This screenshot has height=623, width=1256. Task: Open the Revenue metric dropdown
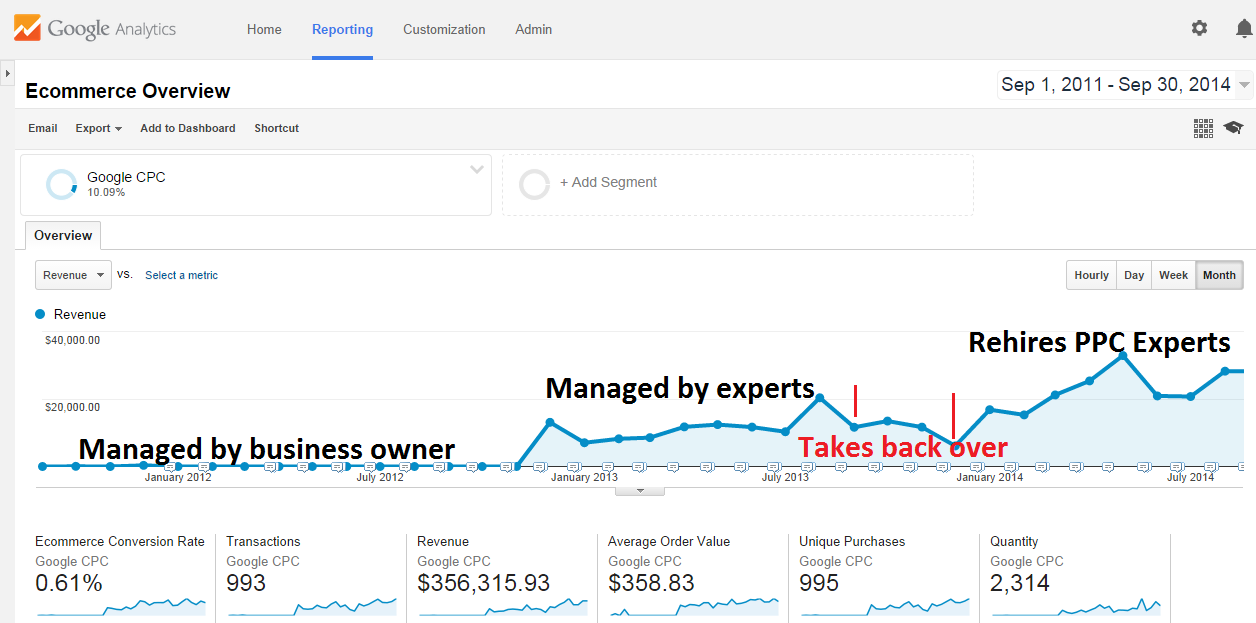click(x=73, y=275)
